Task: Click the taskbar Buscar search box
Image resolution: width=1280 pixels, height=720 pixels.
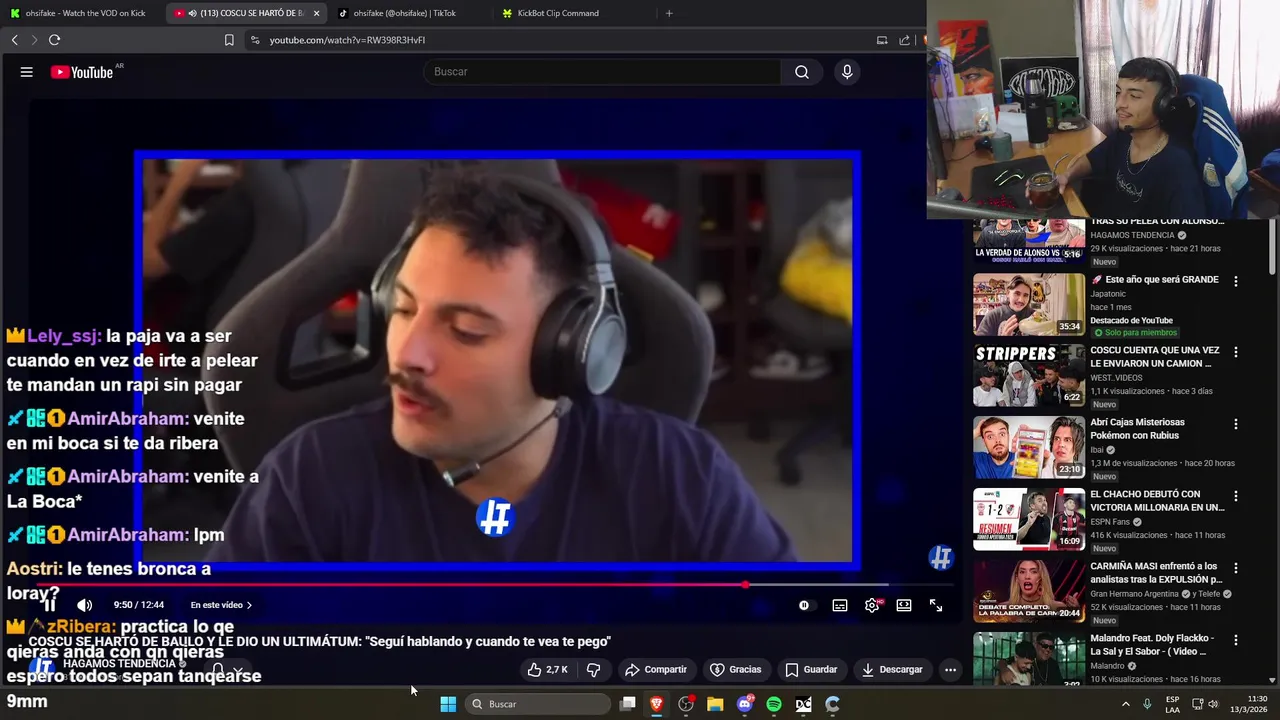Action: pos(540,704)
